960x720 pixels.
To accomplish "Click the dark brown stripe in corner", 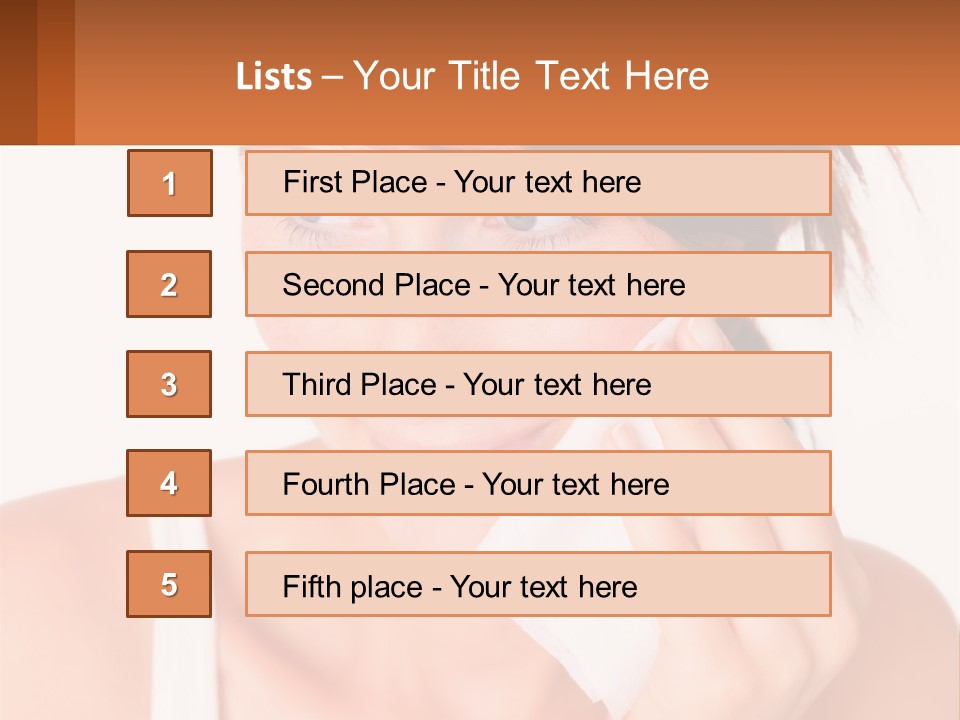I will coord(18,72).
